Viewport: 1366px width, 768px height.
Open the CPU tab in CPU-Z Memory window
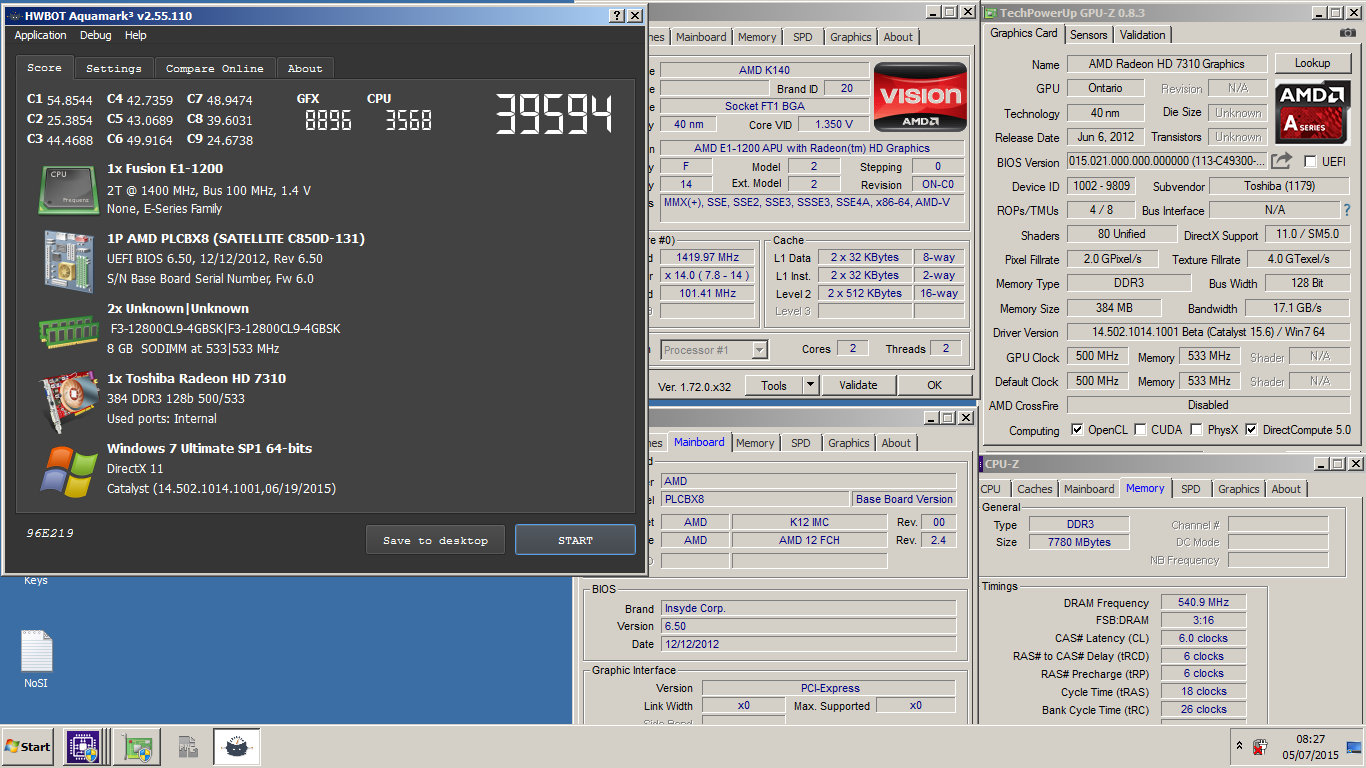pyautogui.click(x=990, y=489)
